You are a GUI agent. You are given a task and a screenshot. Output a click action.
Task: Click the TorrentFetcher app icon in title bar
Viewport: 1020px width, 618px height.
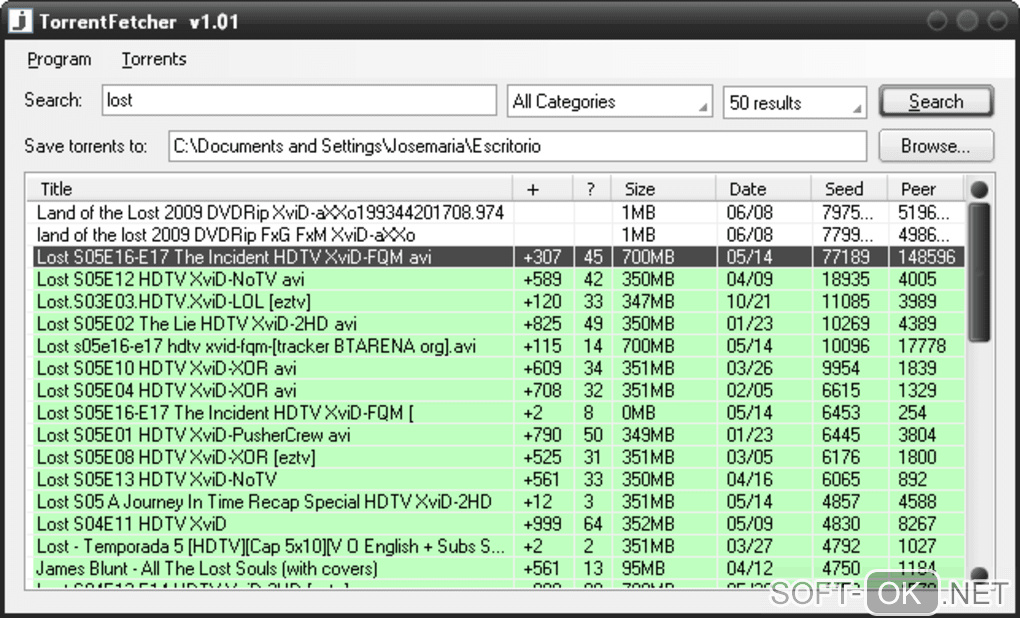[x=20, y=20]
